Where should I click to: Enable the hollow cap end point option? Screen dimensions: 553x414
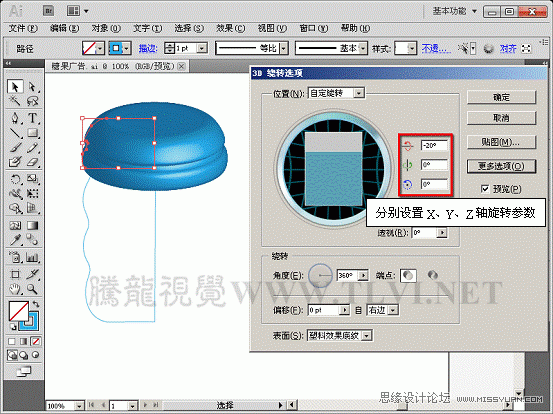(x=433, y=275)
